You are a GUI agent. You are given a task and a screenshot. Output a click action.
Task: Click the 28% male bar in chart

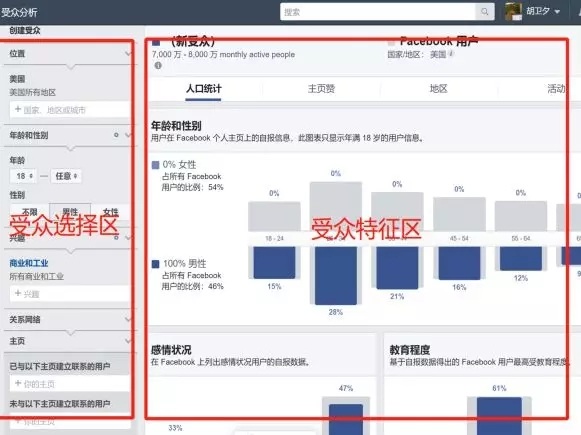point(336,275)
